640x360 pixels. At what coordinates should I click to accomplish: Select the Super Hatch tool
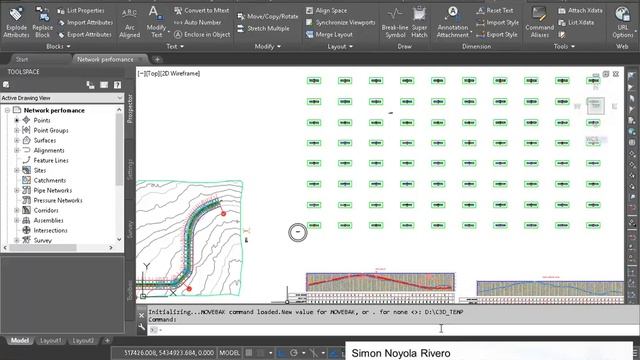point(419,22)
